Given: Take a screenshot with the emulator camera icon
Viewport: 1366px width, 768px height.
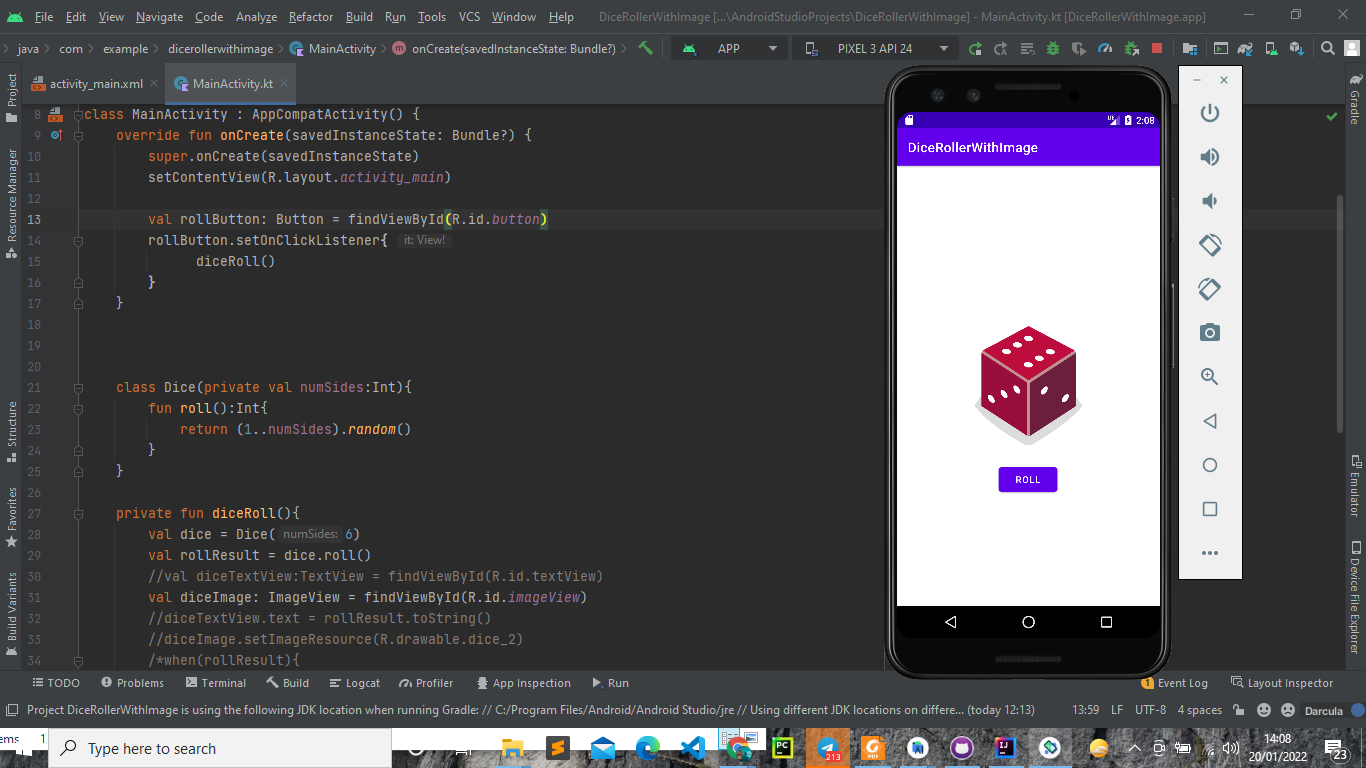Looking at the screenshot, I should click(1210, 332).
